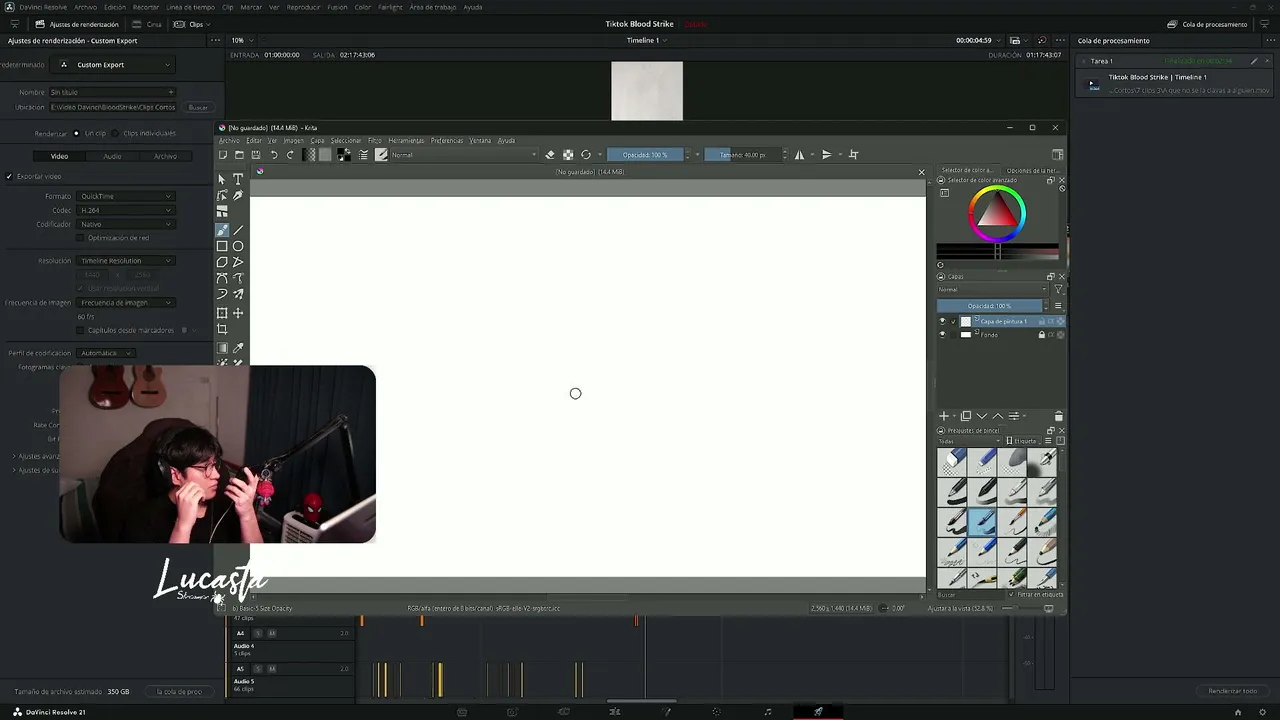Viewport: 1280px width, 720px height.
Task: Click the Nombre input field in render settings
Action: (113, 92)
